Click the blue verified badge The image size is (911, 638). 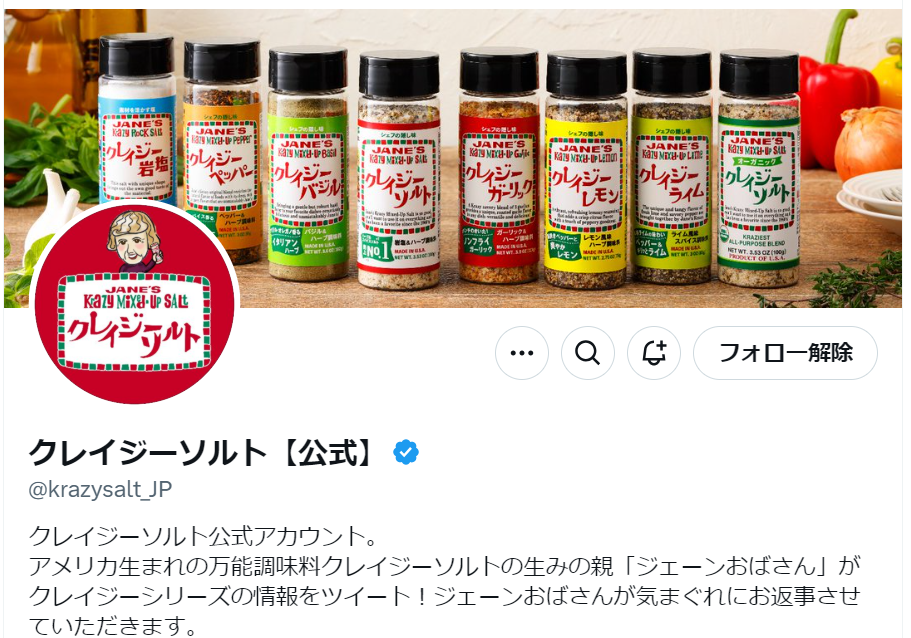(x=406, y=452)
